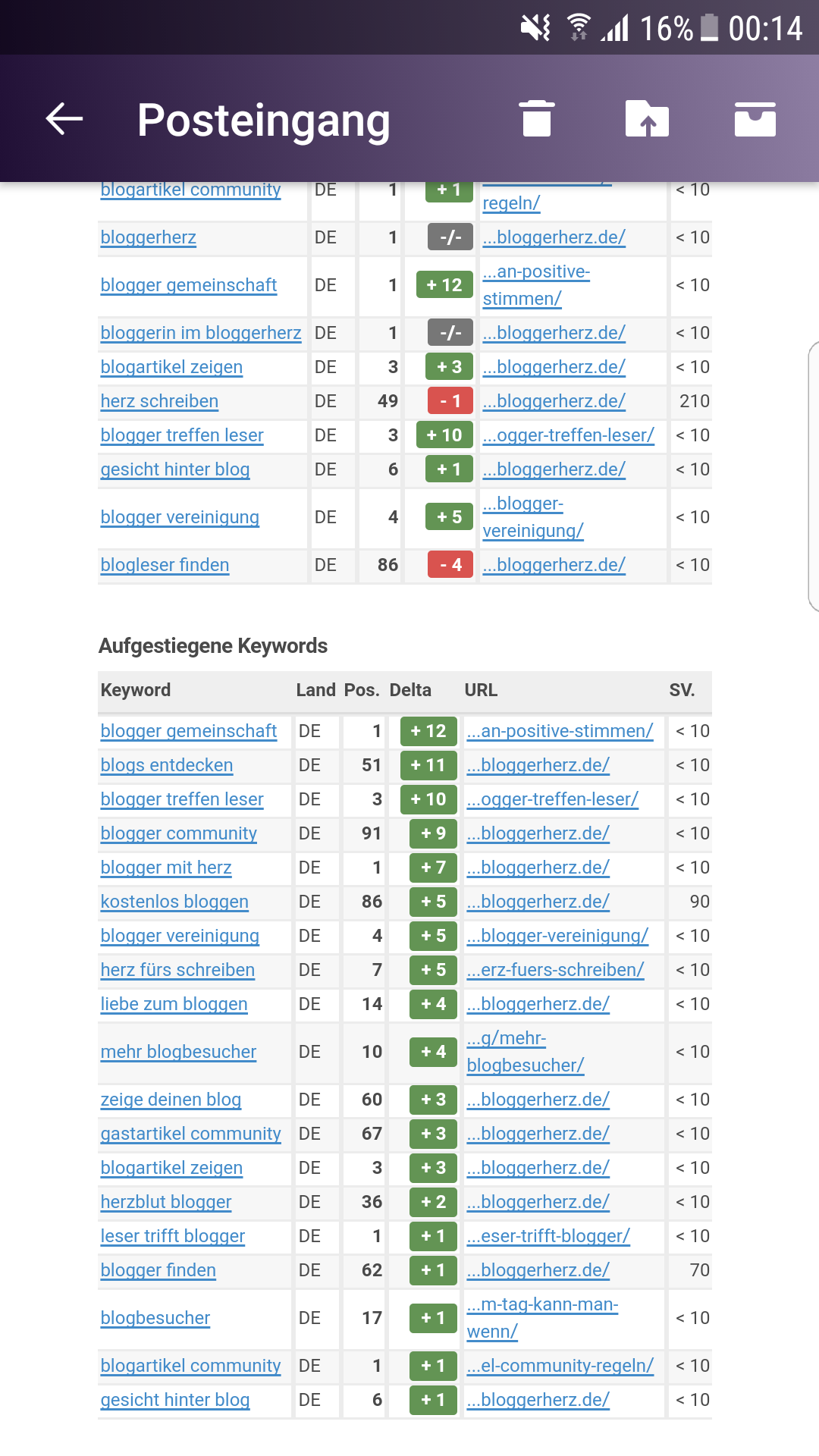
Task: Open the 'blogleser finden' keyword link
Action: pos(165,565)
